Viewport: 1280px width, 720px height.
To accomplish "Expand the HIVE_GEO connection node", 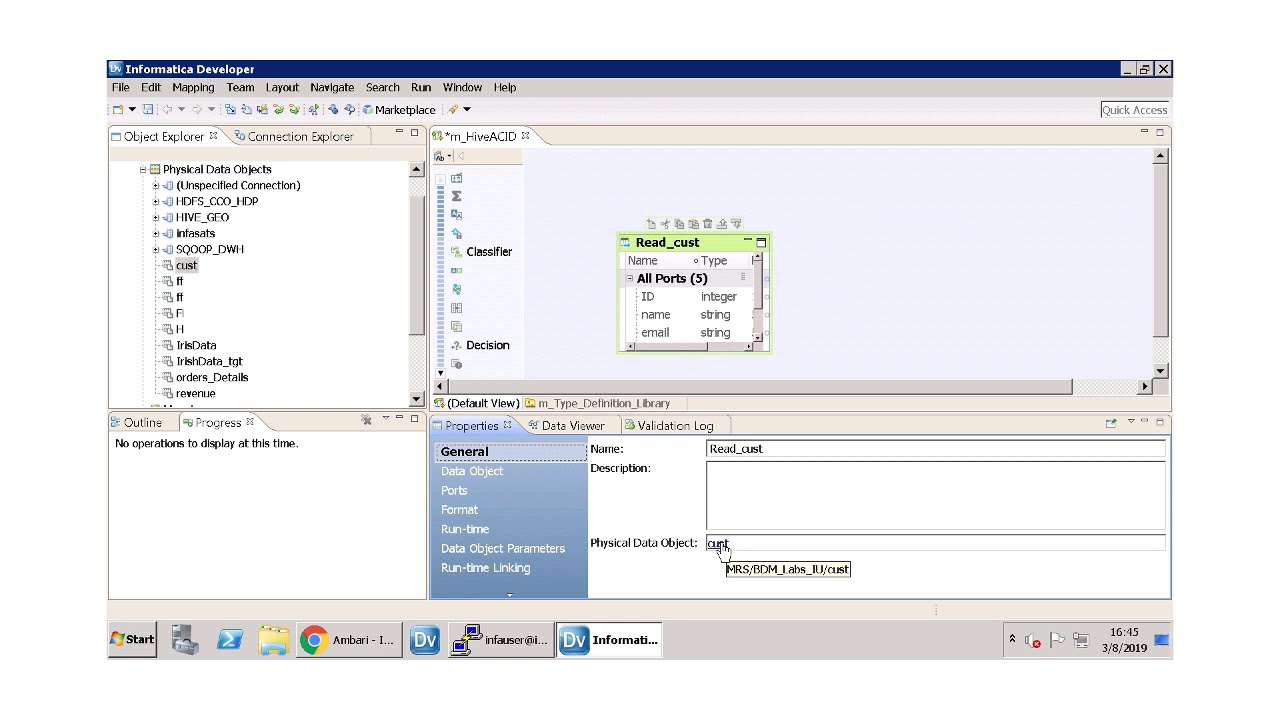I will pyautogui.click(x=155, y=218).
